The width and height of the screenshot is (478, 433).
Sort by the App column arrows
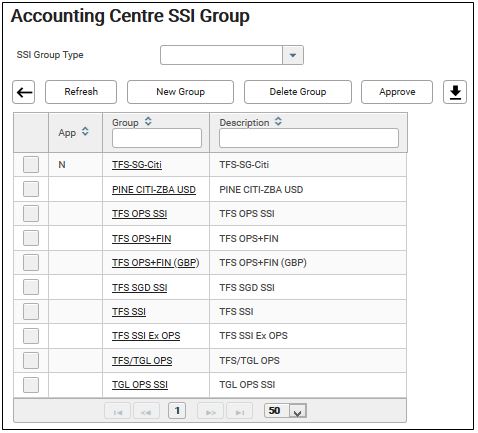[x=85, y=131]
